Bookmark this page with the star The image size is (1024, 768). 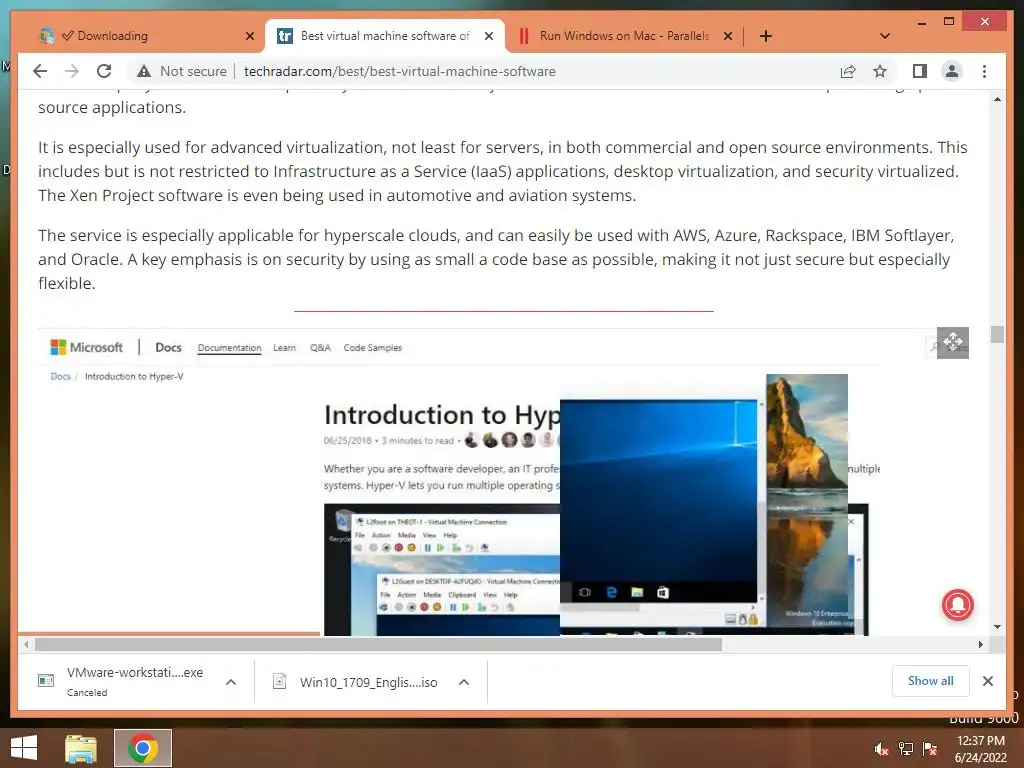(880, 71)
